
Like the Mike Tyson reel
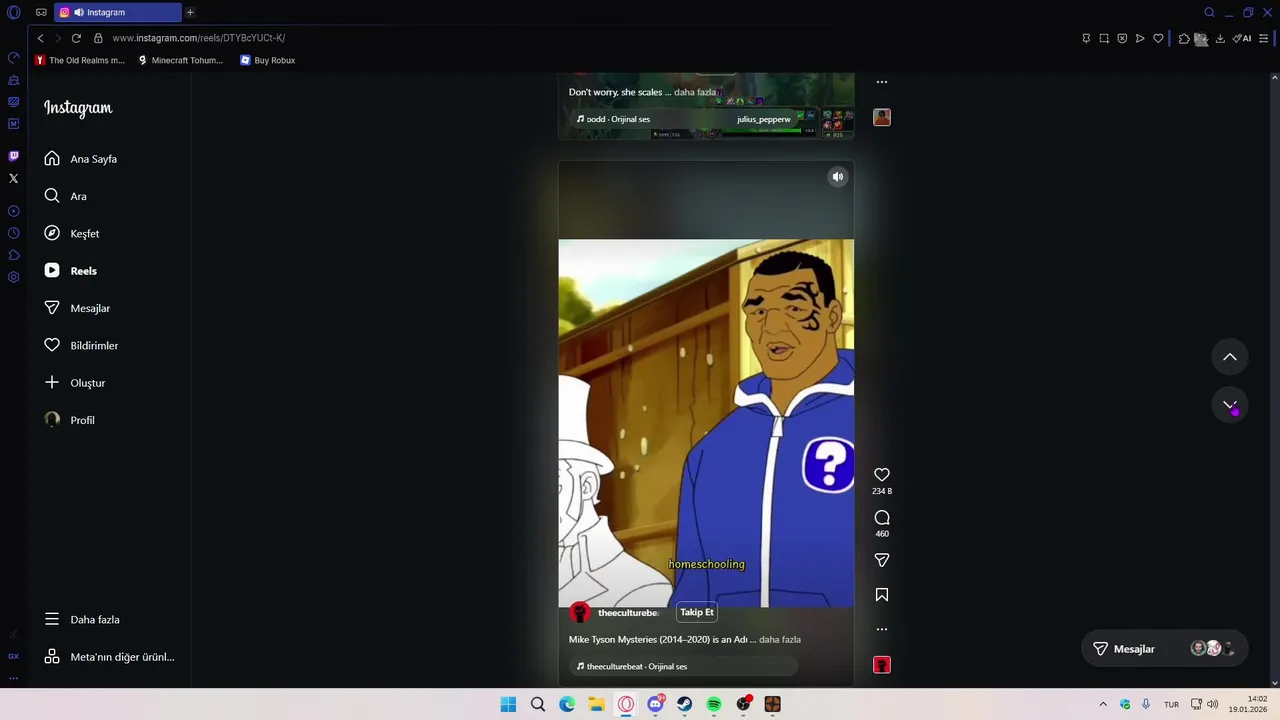click(x=882, y=475)
